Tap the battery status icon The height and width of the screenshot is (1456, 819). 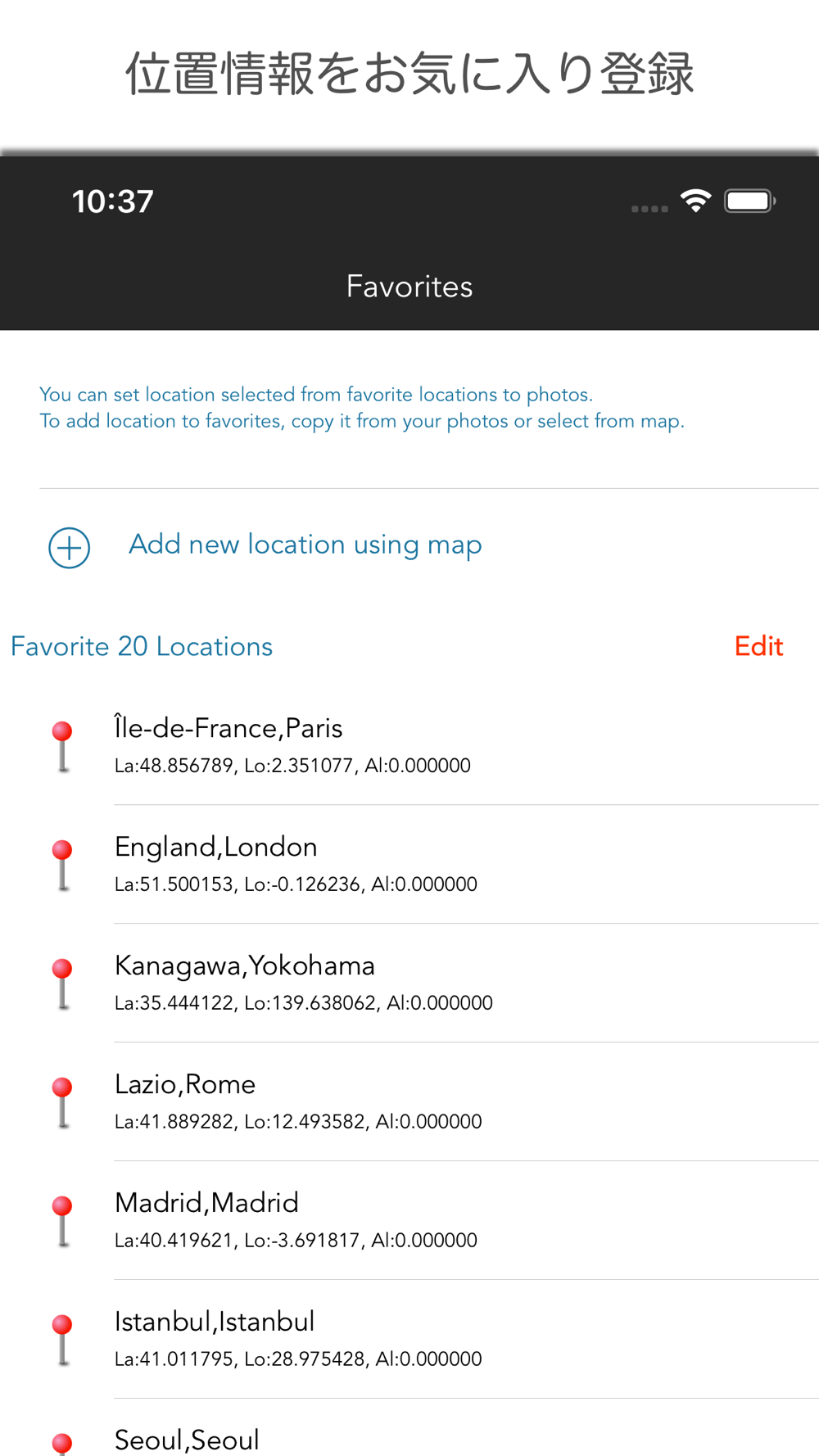coord(749,201)
